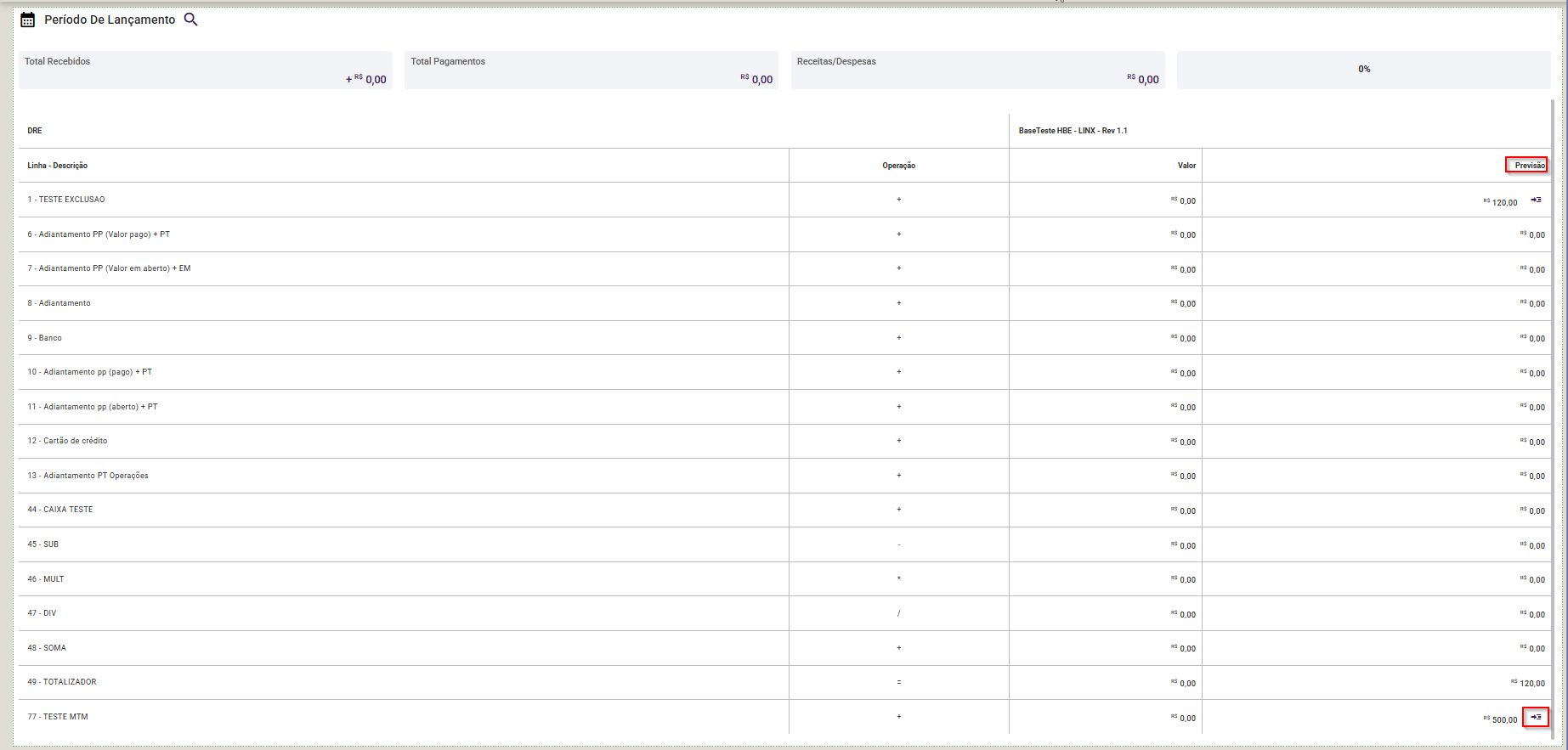Select row 45 - SUB
This screenshot has width=1568, height=750.
point(785,544)
